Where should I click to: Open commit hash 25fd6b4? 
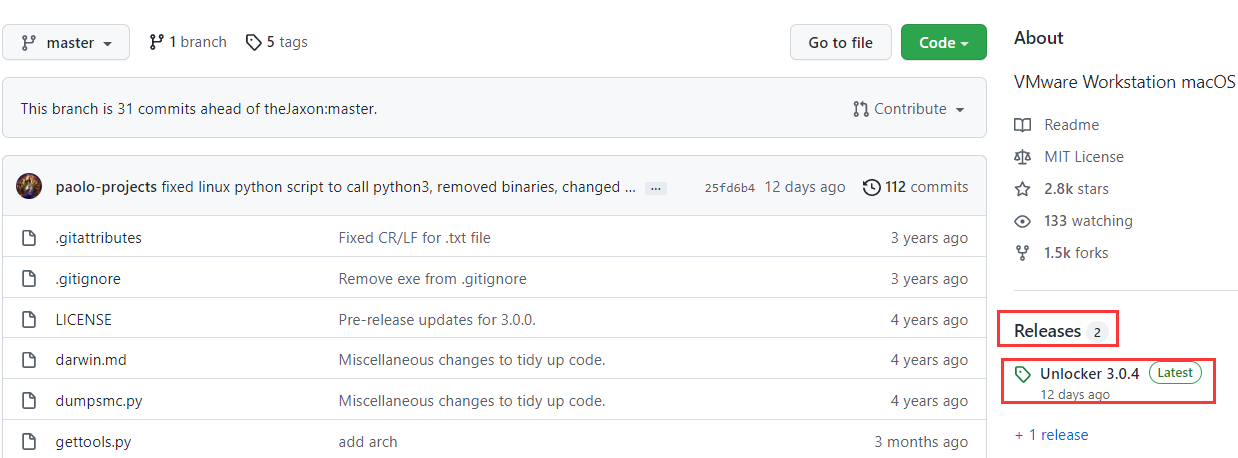[729, 188]
